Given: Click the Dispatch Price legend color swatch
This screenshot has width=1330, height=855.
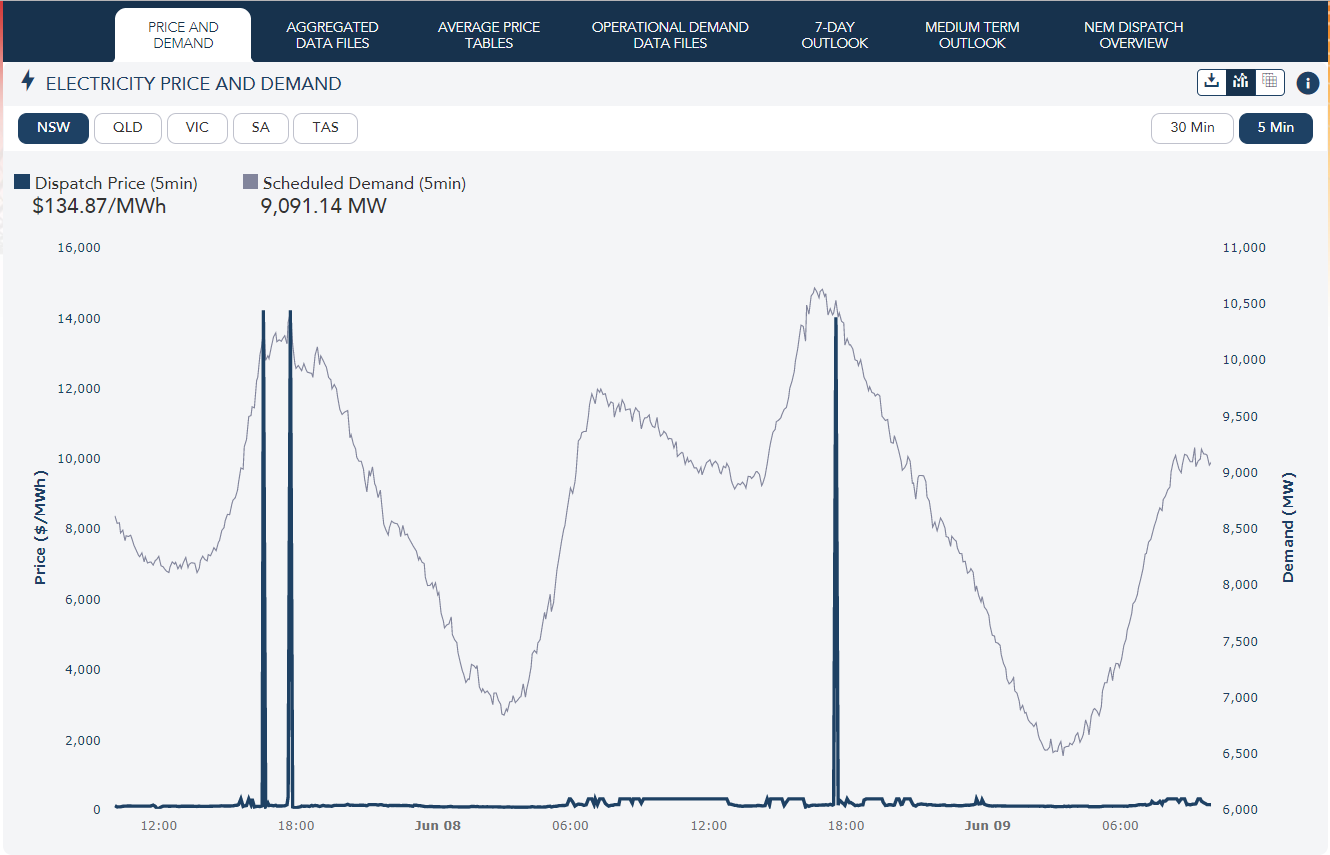Looking at the screenshot, I should click(x=22, y=182).
